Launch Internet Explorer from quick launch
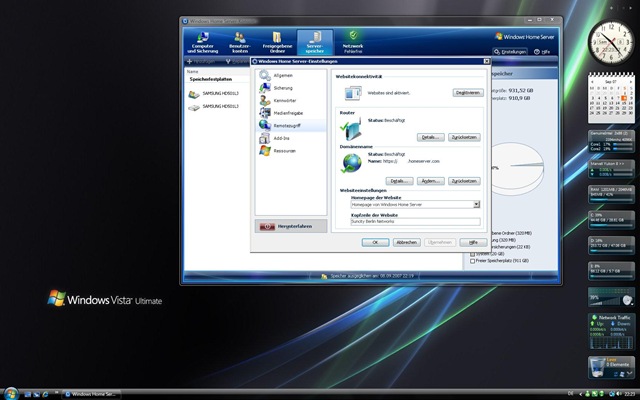Image resolution: width=640 pixels, height=400 pixels. click(45, 394)
